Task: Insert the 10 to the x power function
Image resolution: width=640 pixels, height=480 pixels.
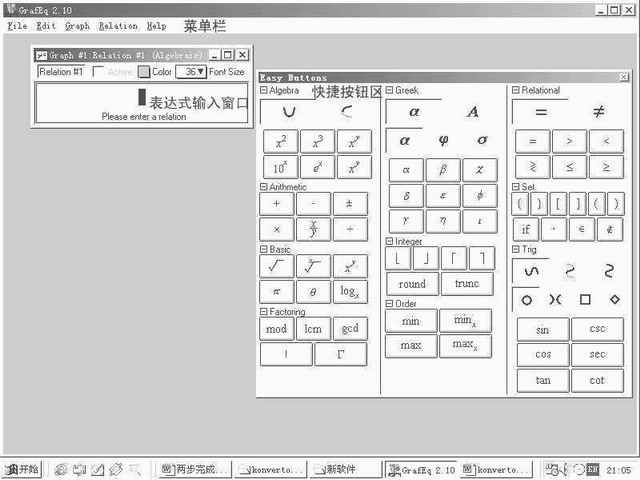Action: (281, 167)
